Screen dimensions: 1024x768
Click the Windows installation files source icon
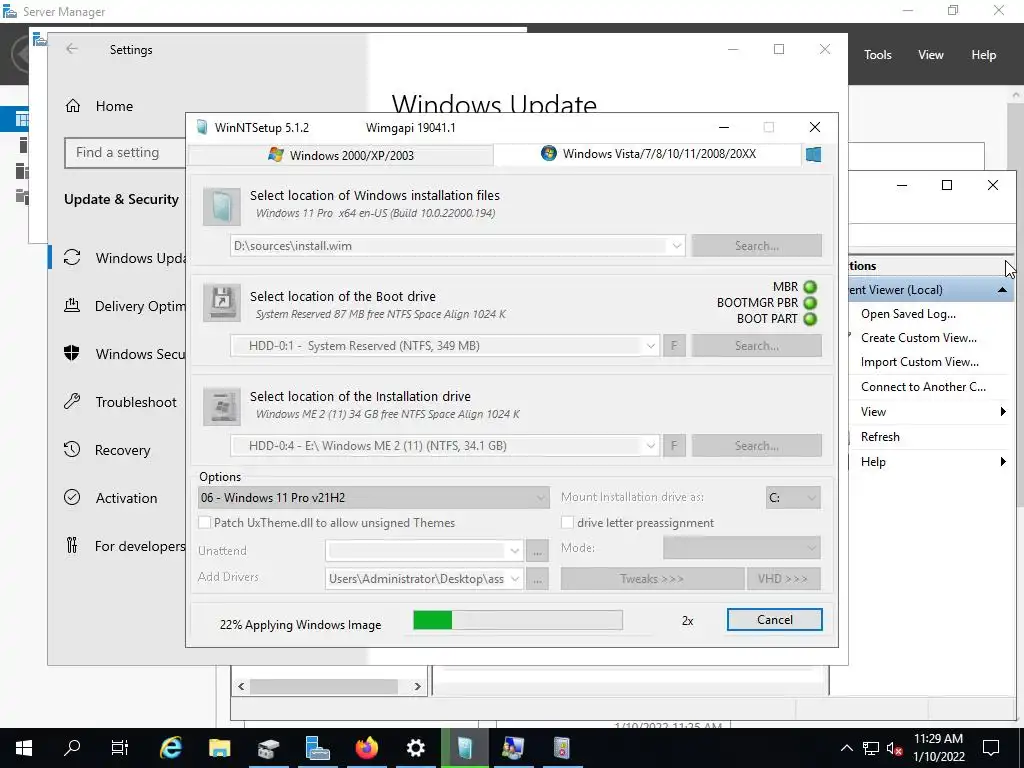click(221, 207)
